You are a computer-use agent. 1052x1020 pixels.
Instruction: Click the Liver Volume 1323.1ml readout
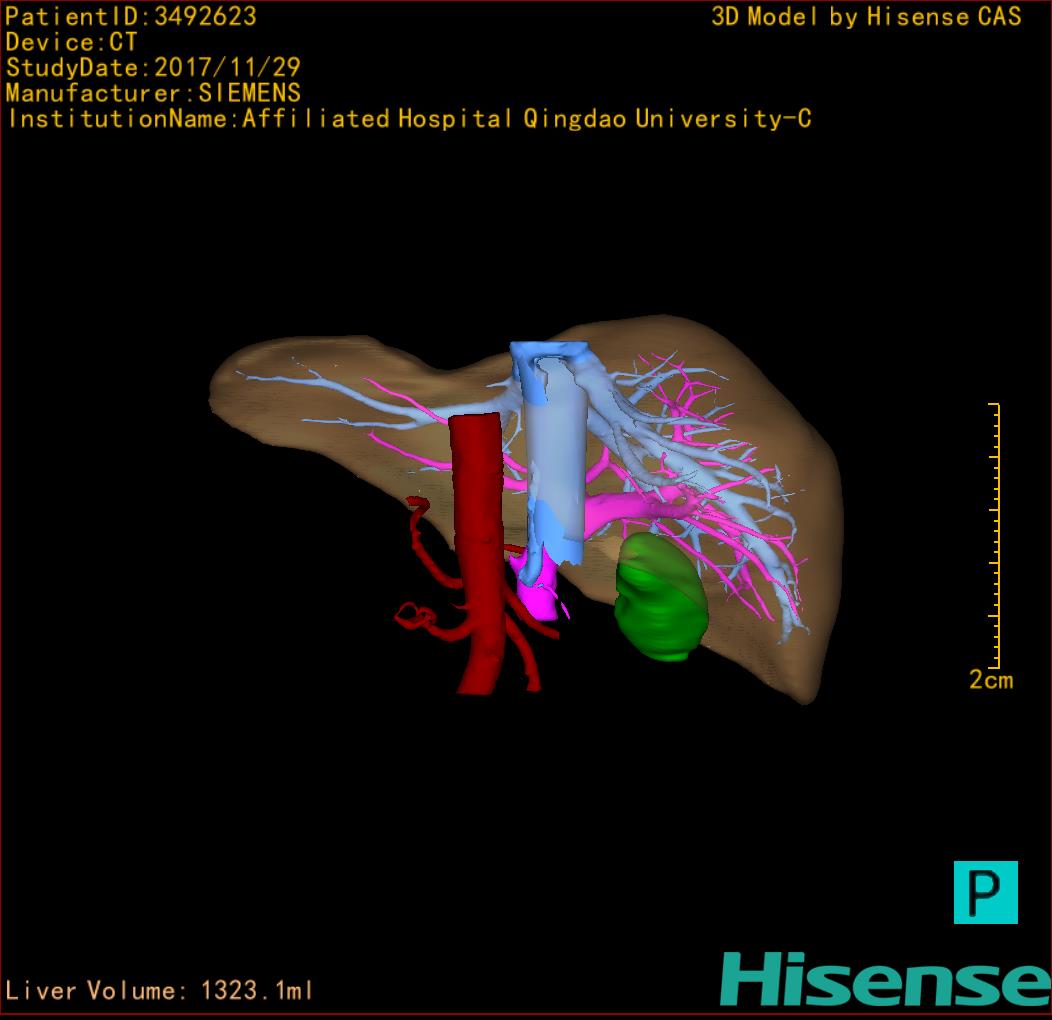160,991
